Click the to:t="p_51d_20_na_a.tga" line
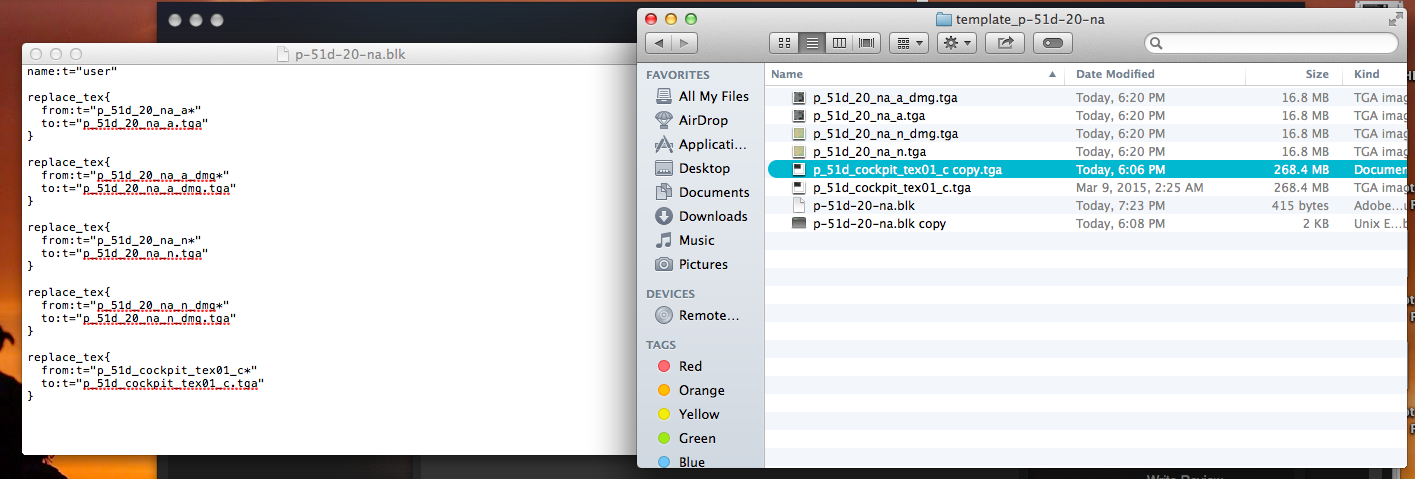1415x479 pixels. [124, 123]
